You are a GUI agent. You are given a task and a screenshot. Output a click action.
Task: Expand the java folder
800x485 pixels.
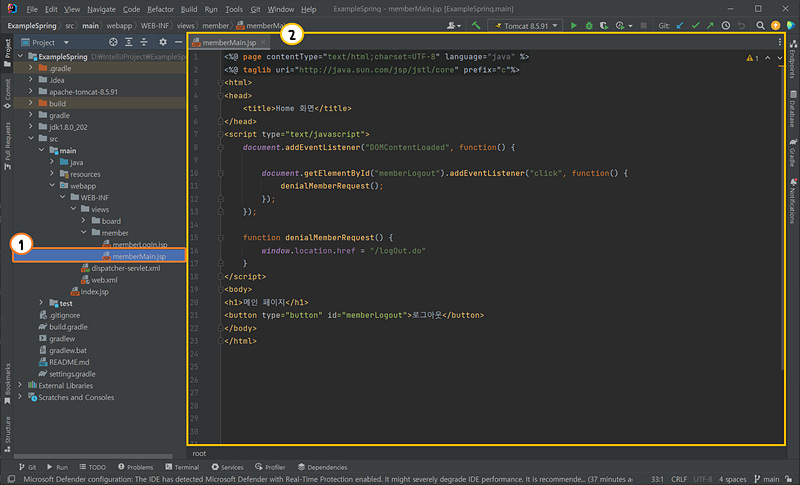[52, 162]
